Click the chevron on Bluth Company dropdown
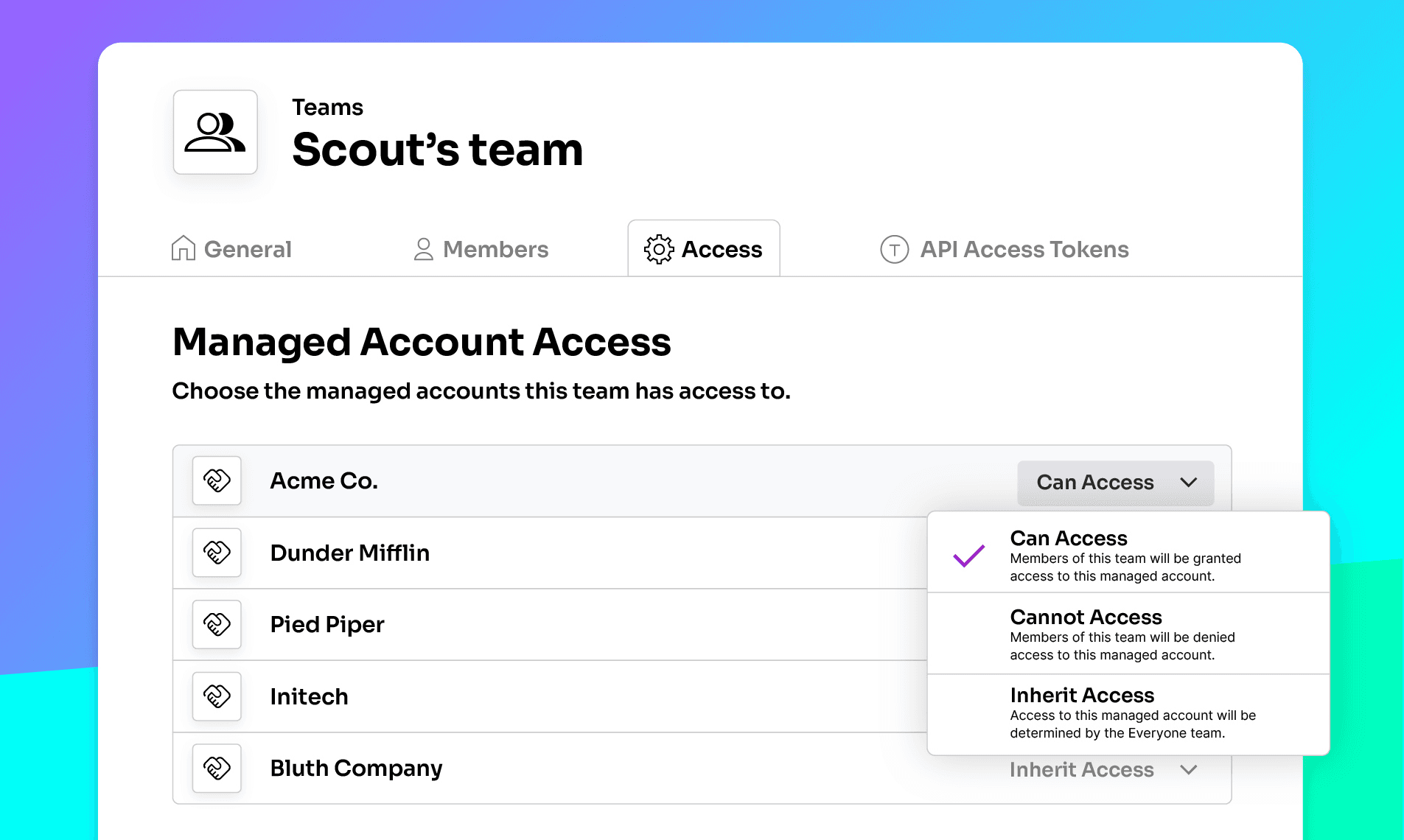 tap(1188, 770)
